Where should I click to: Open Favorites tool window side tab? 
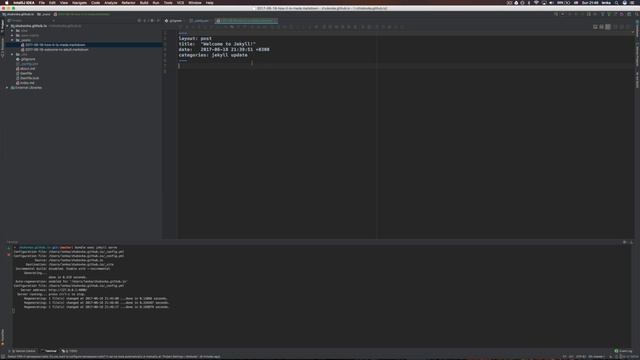click(x=2, y=337)
